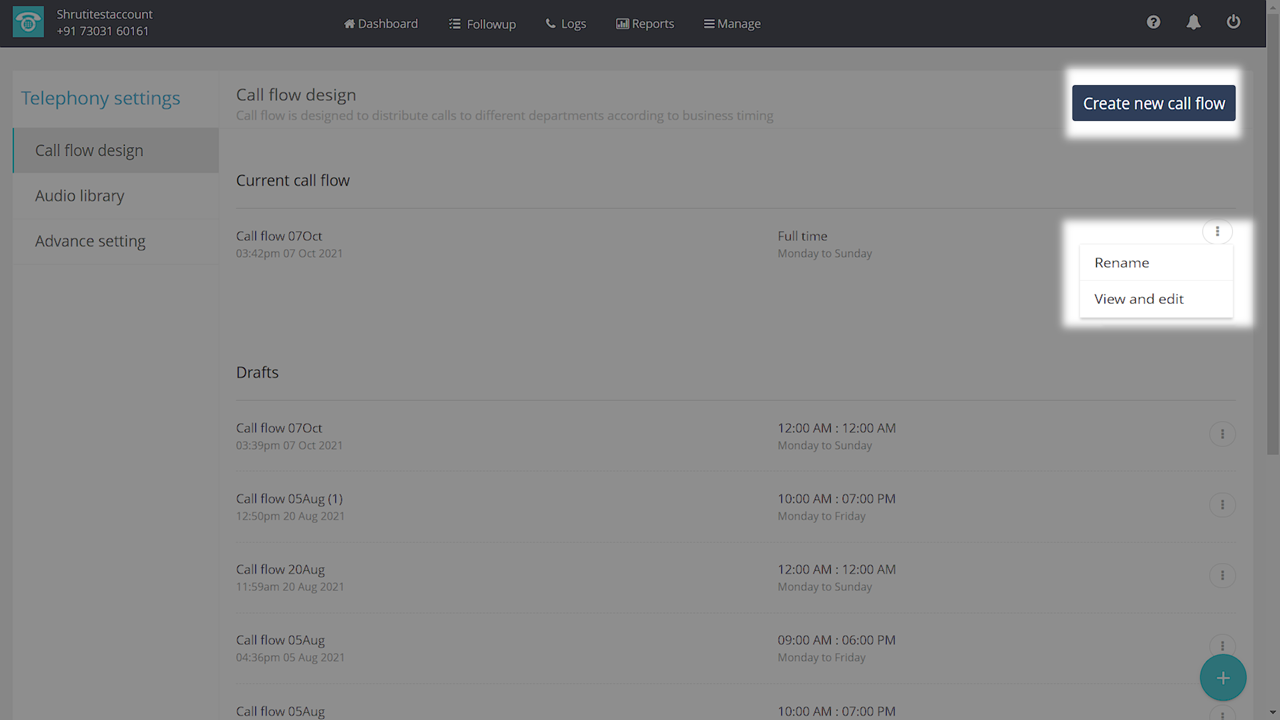Go to Logs page

click(x=566, y=23)
